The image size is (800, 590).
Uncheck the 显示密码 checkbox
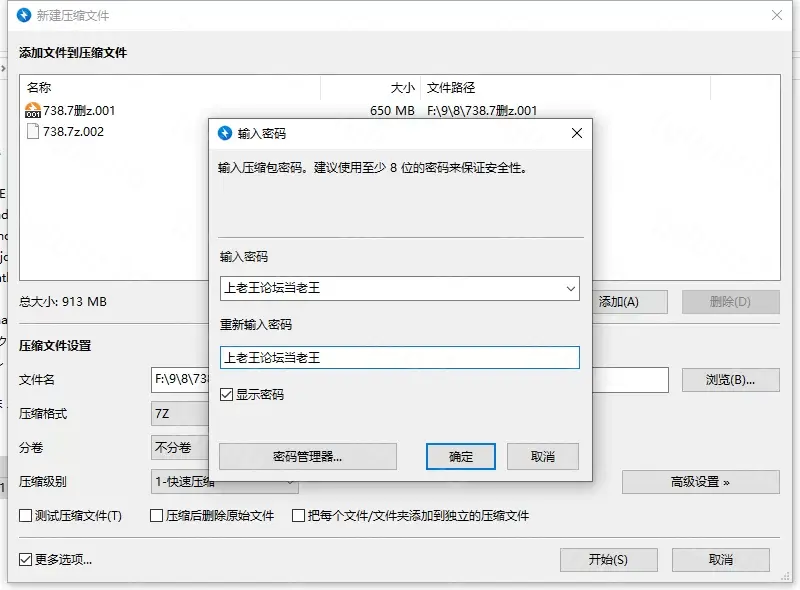pyautogui.click(x=227, y=395)
